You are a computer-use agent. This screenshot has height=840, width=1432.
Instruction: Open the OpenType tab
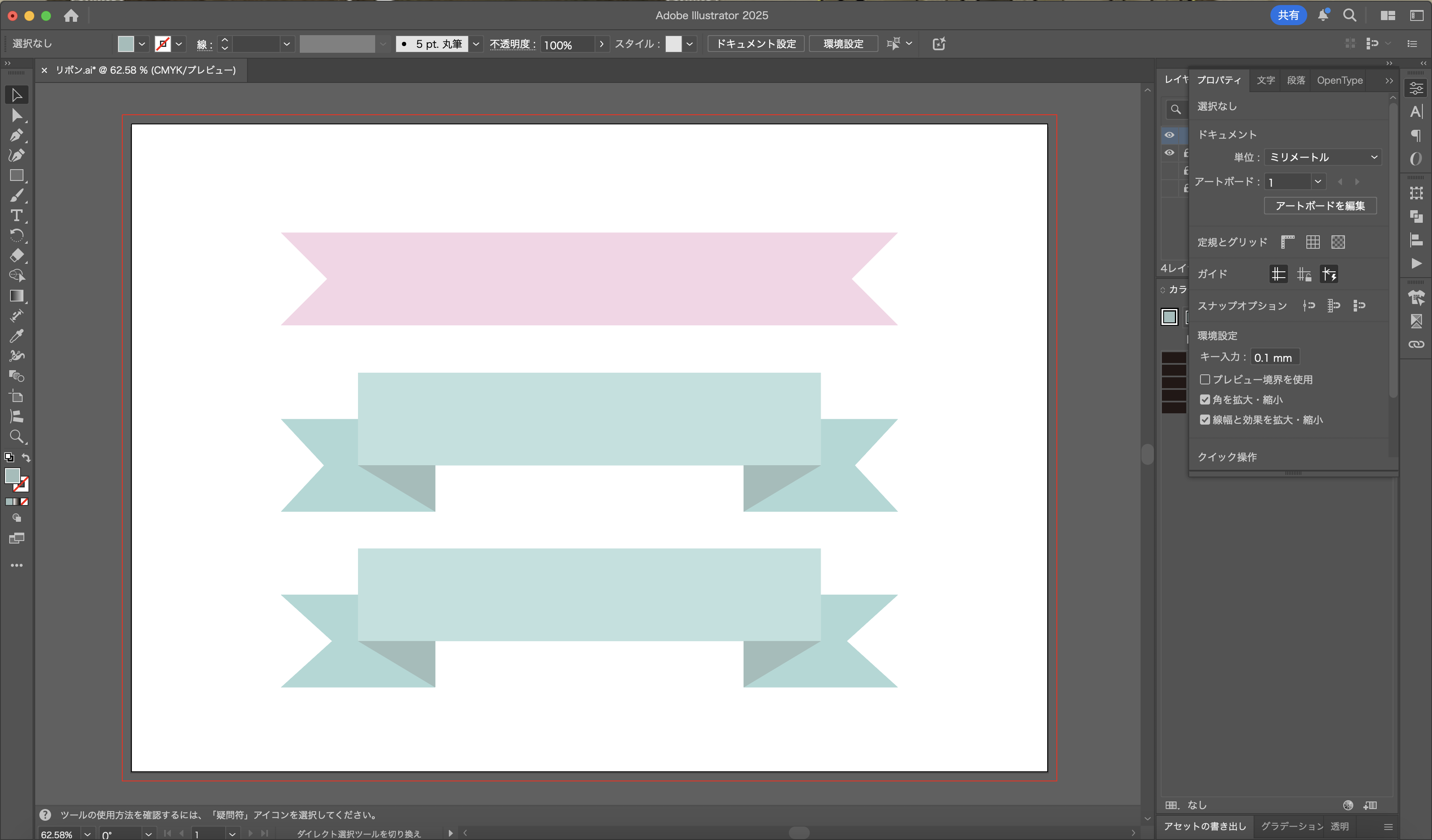pyautogui.click(x=1339, y=80)
